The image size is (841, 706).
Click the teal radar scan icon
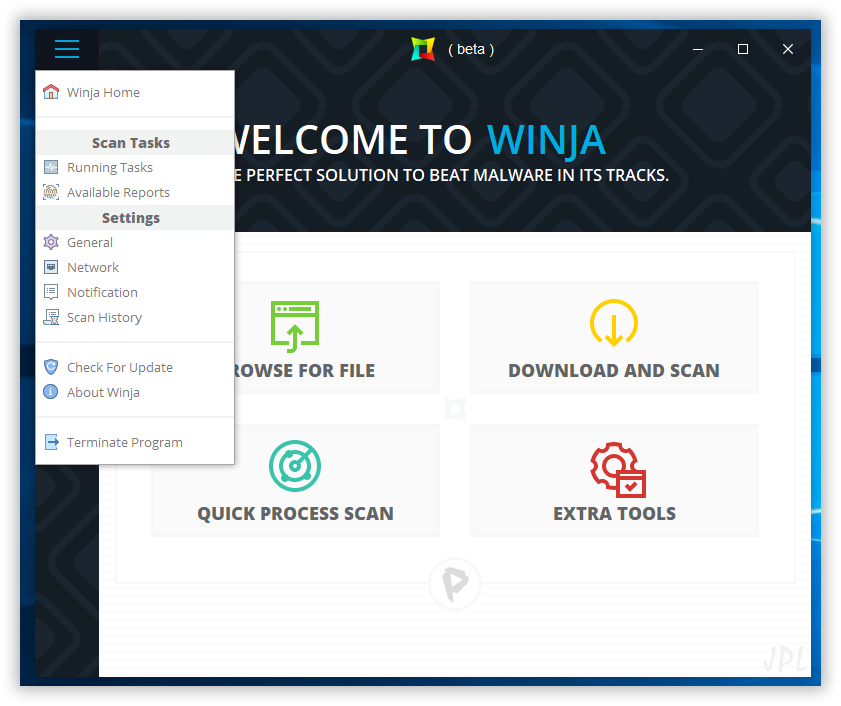coord(295,466)
